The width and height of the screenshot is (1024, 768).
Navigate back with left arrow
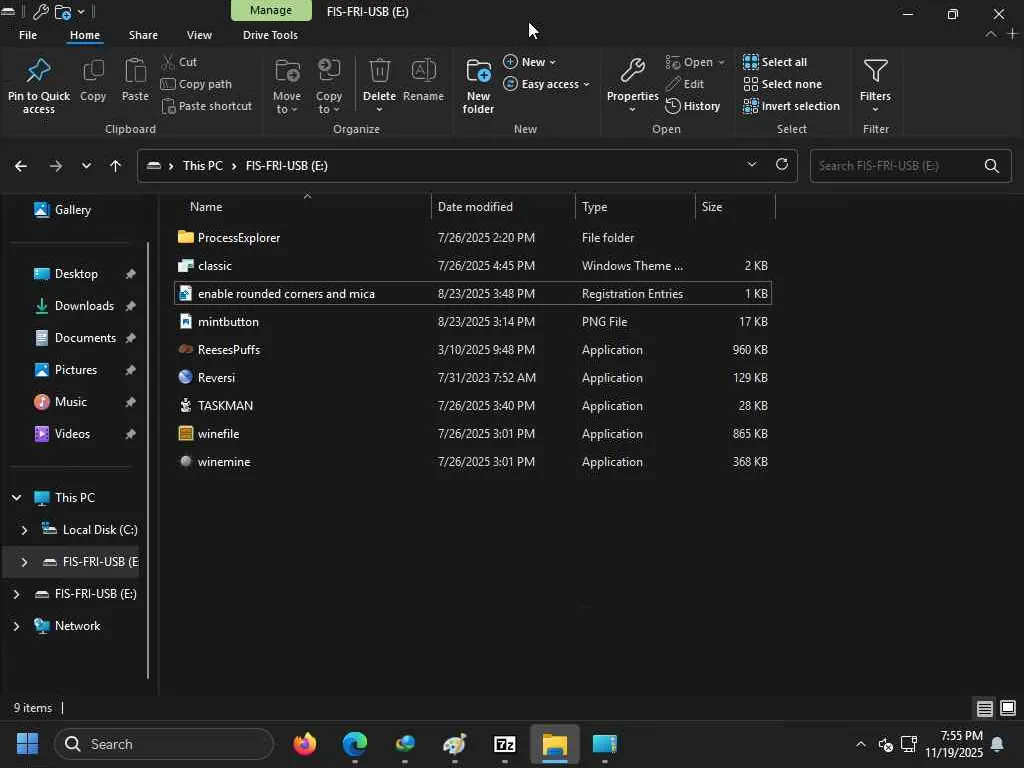(x=21, y=166)
